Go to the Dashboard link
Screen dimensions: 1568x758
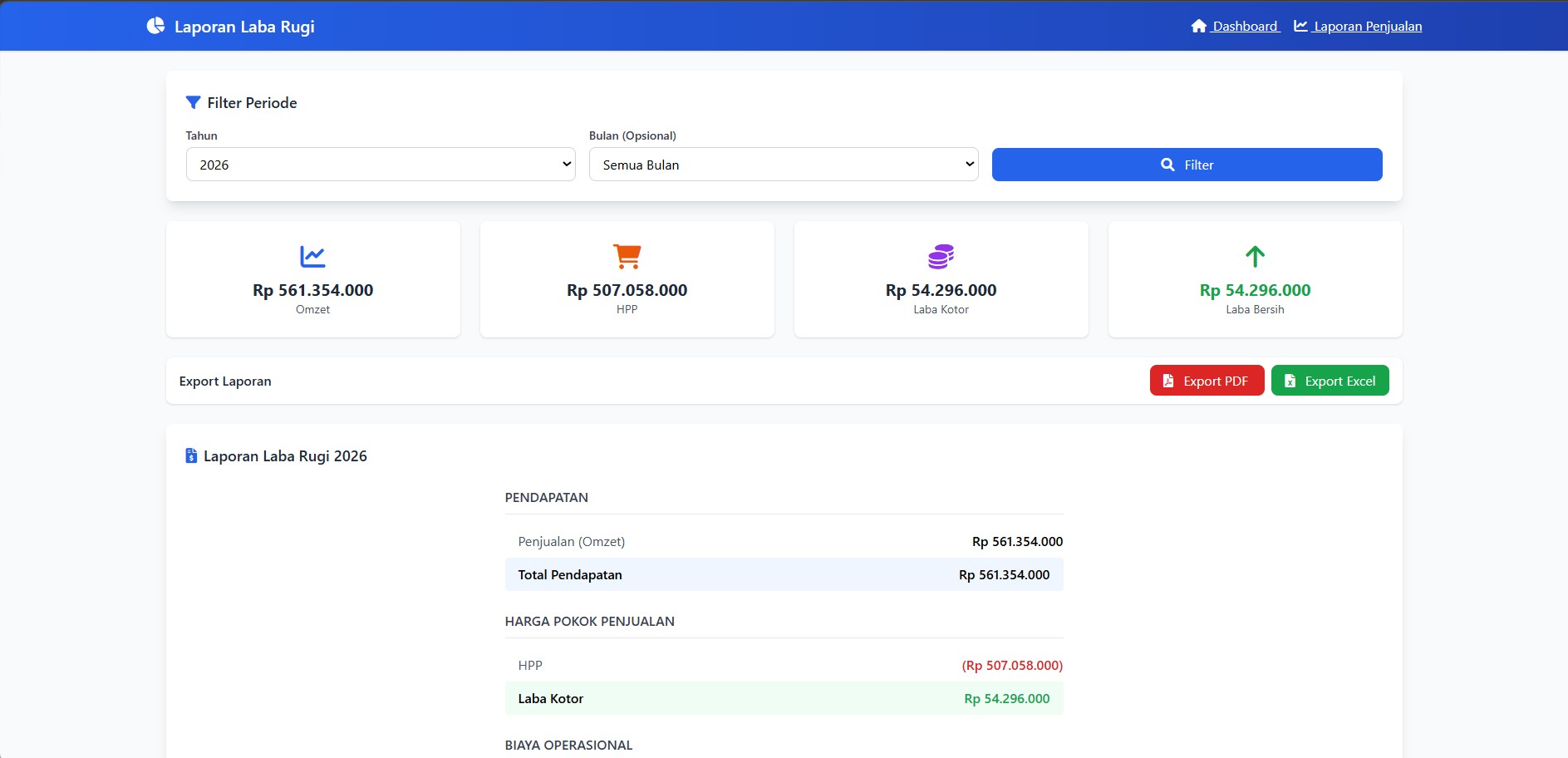click(x=1244, y=26)
